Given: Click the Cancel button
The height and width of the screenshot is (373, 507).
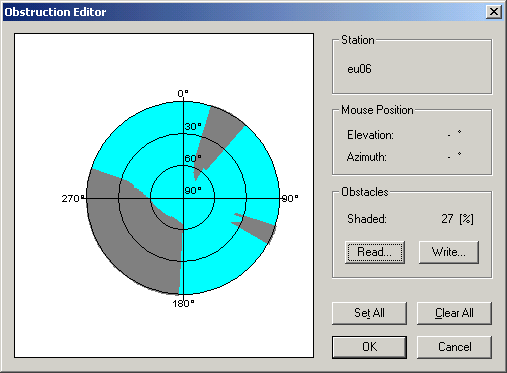Looking at the screenshot, I should click(454, 347).
